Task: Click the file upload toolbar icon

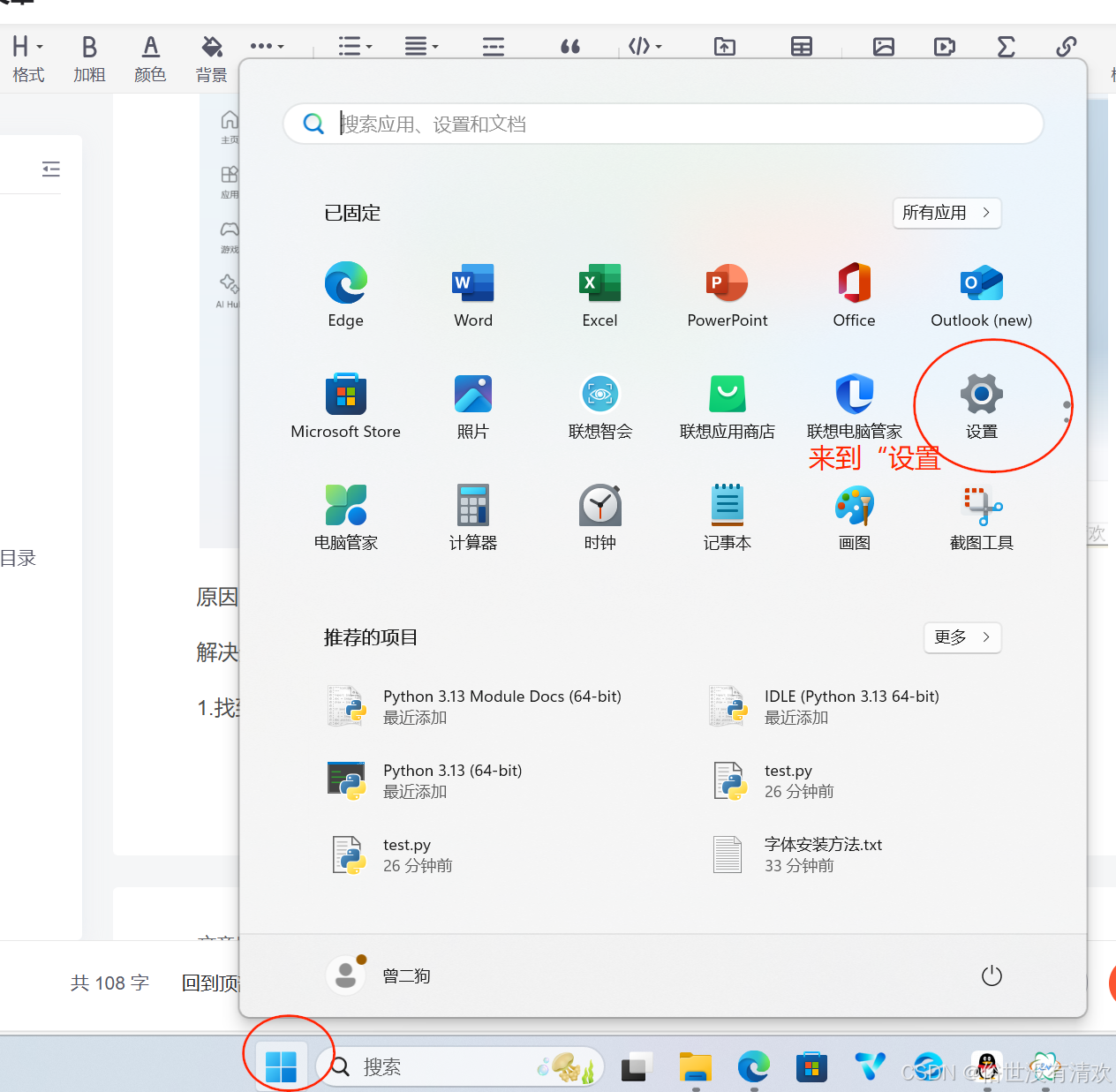Action: click(725, 46)
